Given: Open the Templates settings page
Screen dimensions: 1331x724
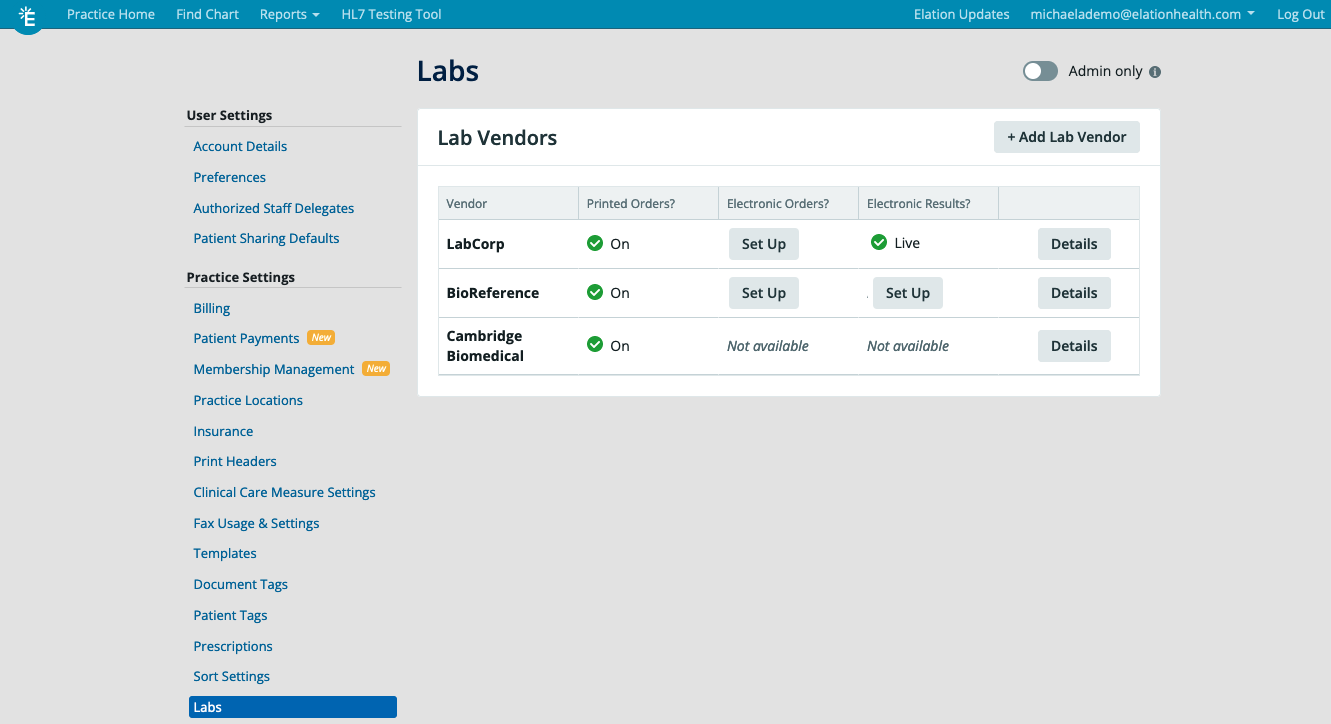Looking at the screenshot, I should [x=224, y=553].
